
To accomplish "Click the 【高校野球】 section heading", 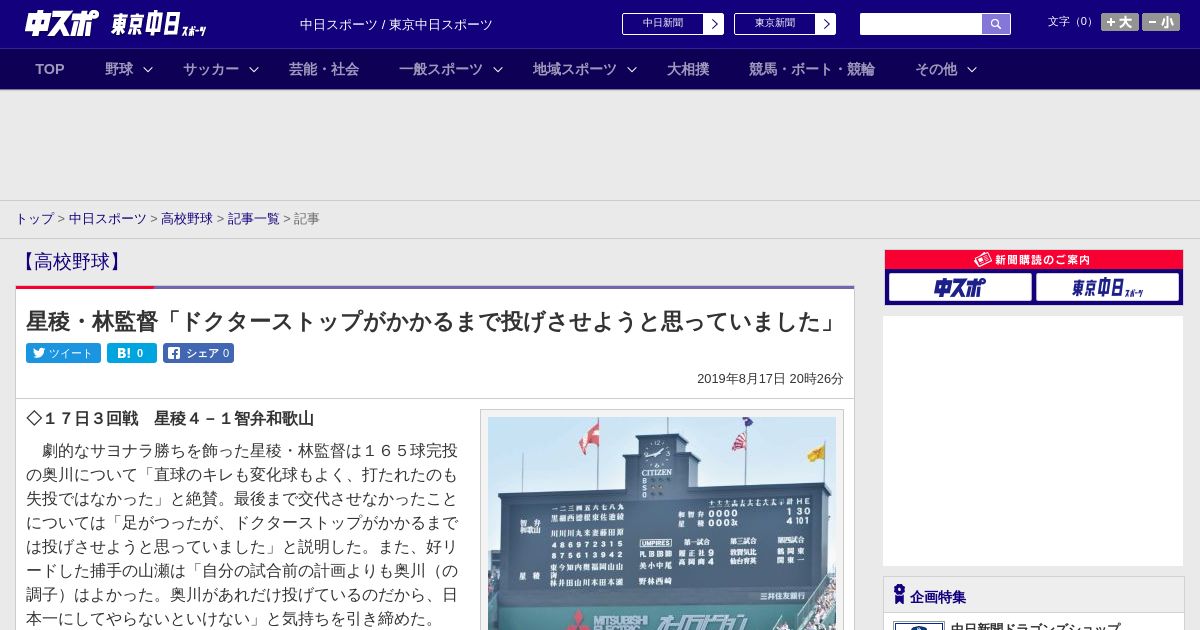I will click(71, 262).
